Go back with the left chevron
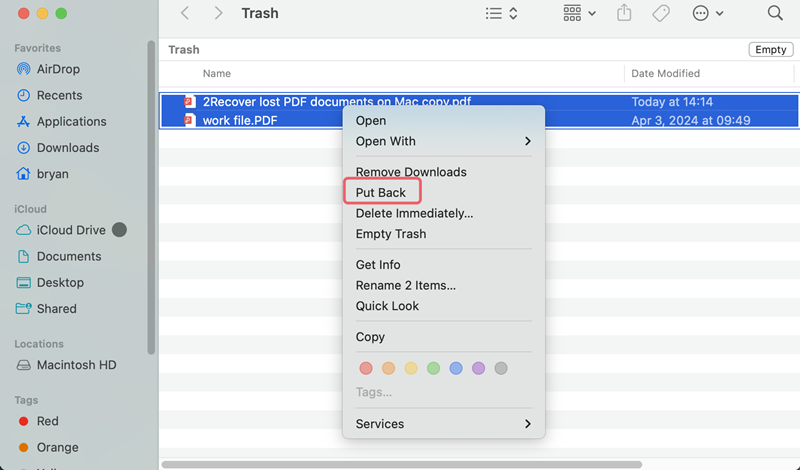The height and width of the screenshot is (470, 800). pyautogui.click(x=185, y=14)
